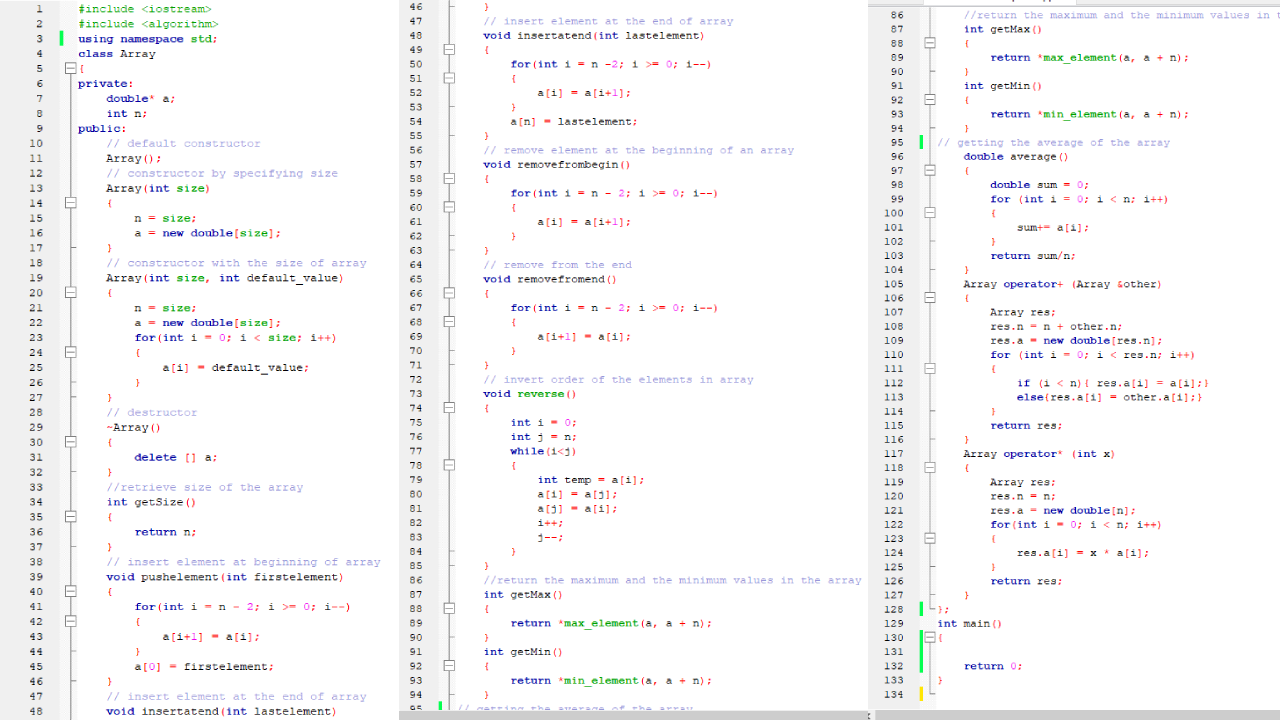This screenshot has height=720, width=1280.
Task: Click the 'sum+= a[i];' statement
Action: pyautogui.click(x=1053, y=228)
